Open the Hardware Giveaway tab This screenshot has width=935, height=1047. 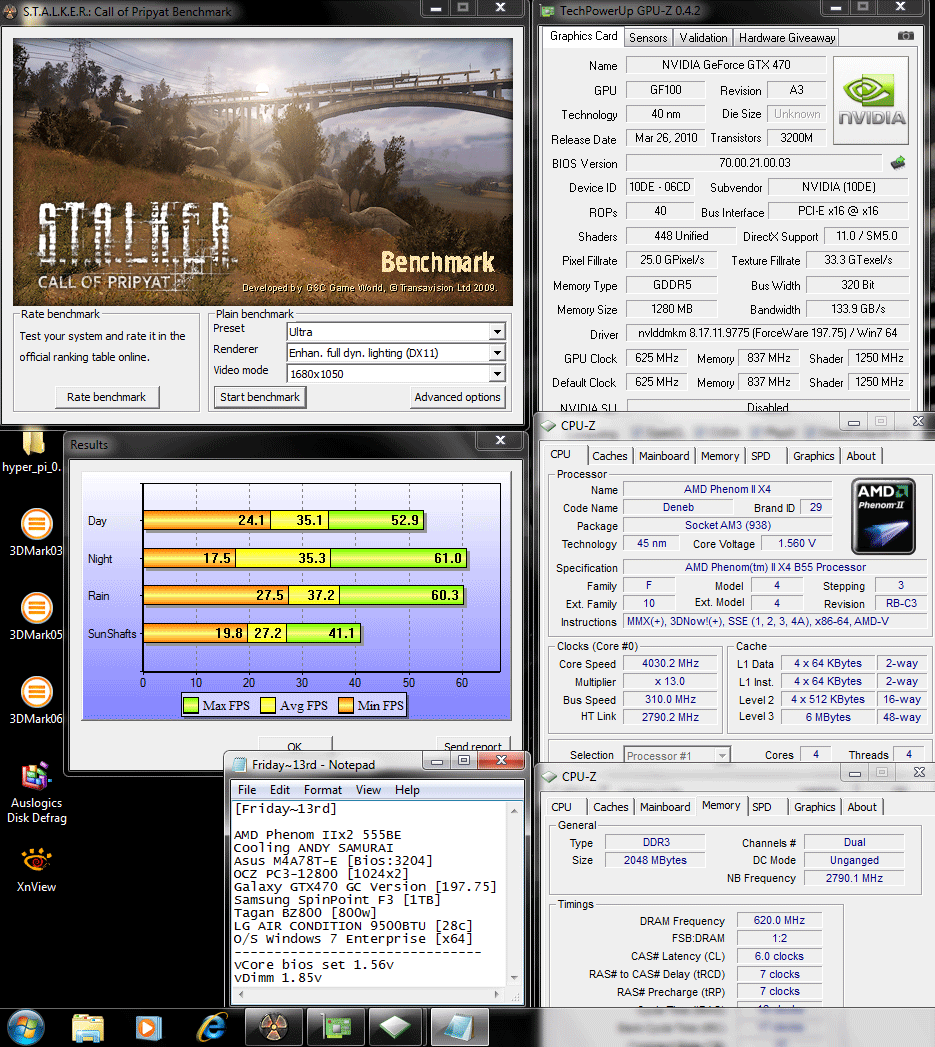click(x=787, y=38)
